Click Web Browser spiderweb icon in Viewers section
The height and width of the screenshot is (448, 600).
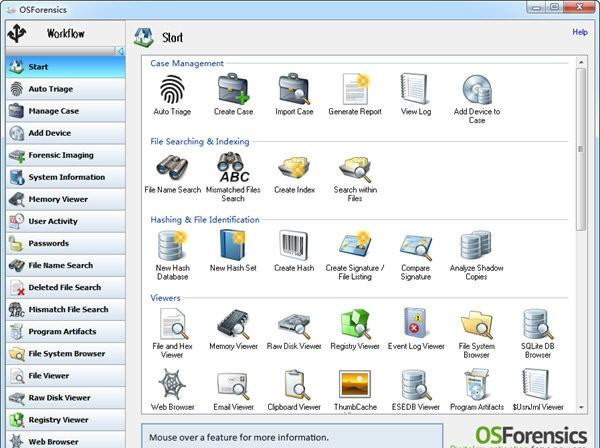tap(172, 384)
